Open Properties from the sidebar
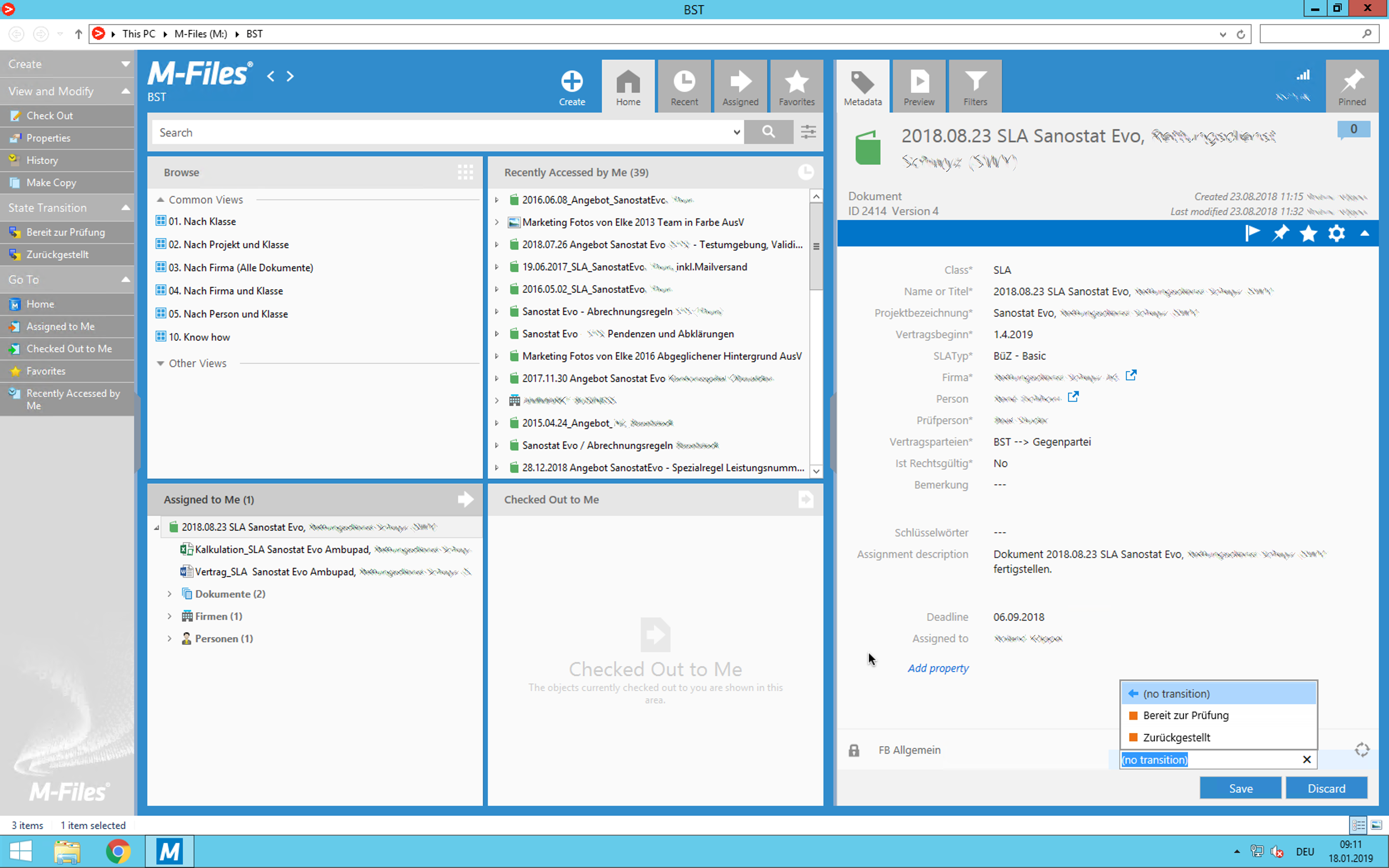This screenshot has width=1389, height=868. [67, 138]
